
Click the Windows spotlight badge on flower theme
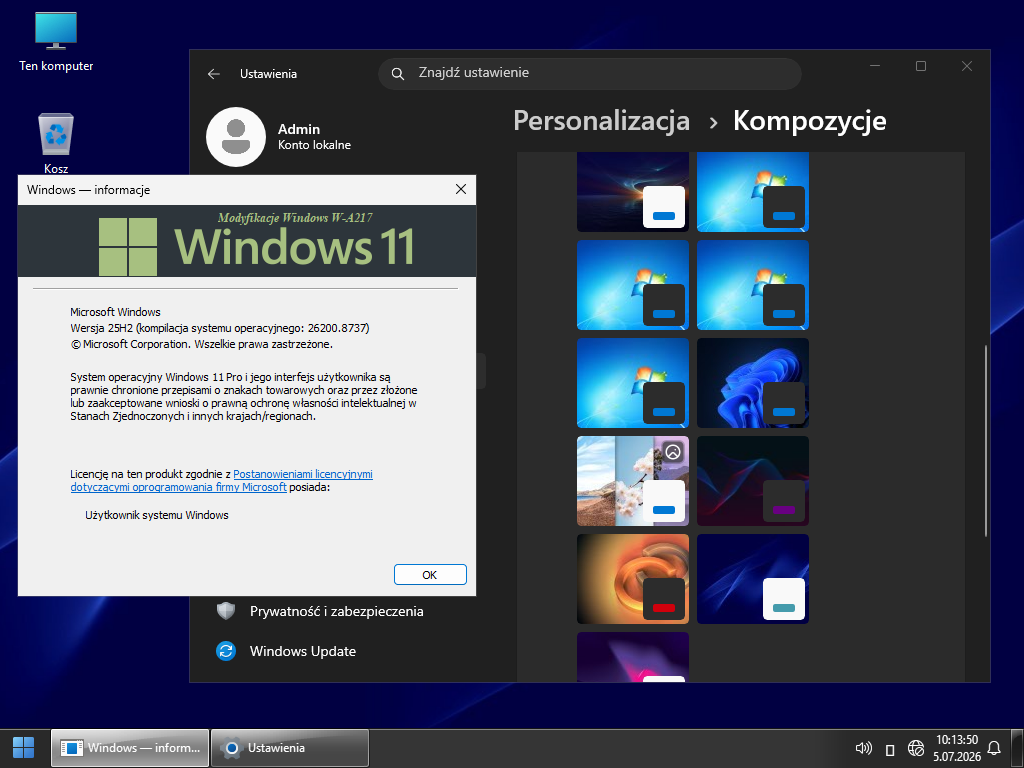(x=673, y=452)
